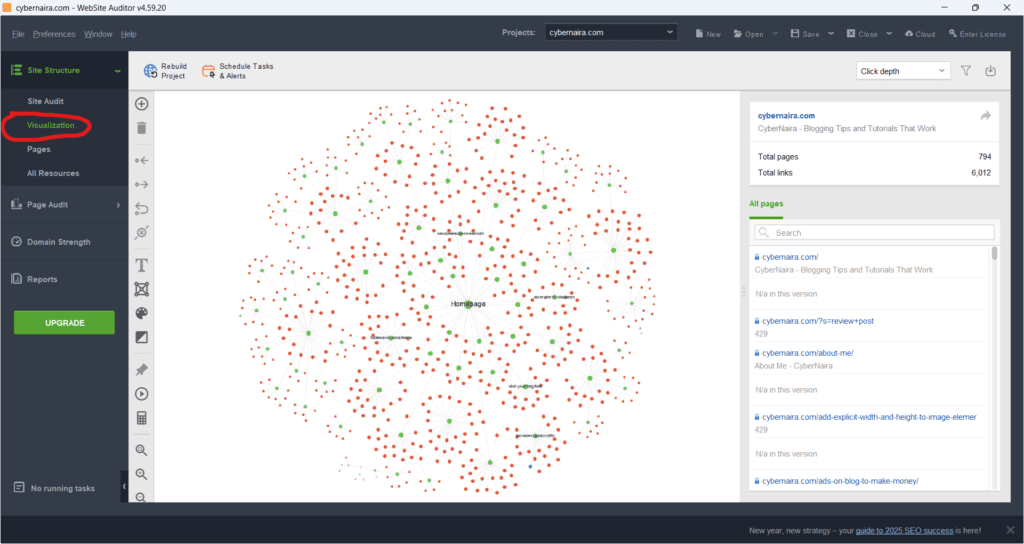Click Enter License
This screenshot has height=544, width=1024.
pos(978,34)
